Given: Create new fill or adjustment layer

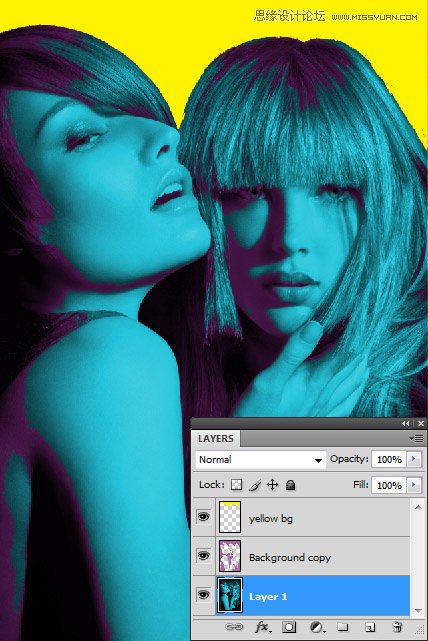Looking at the screenshot, I should [316, 627].
